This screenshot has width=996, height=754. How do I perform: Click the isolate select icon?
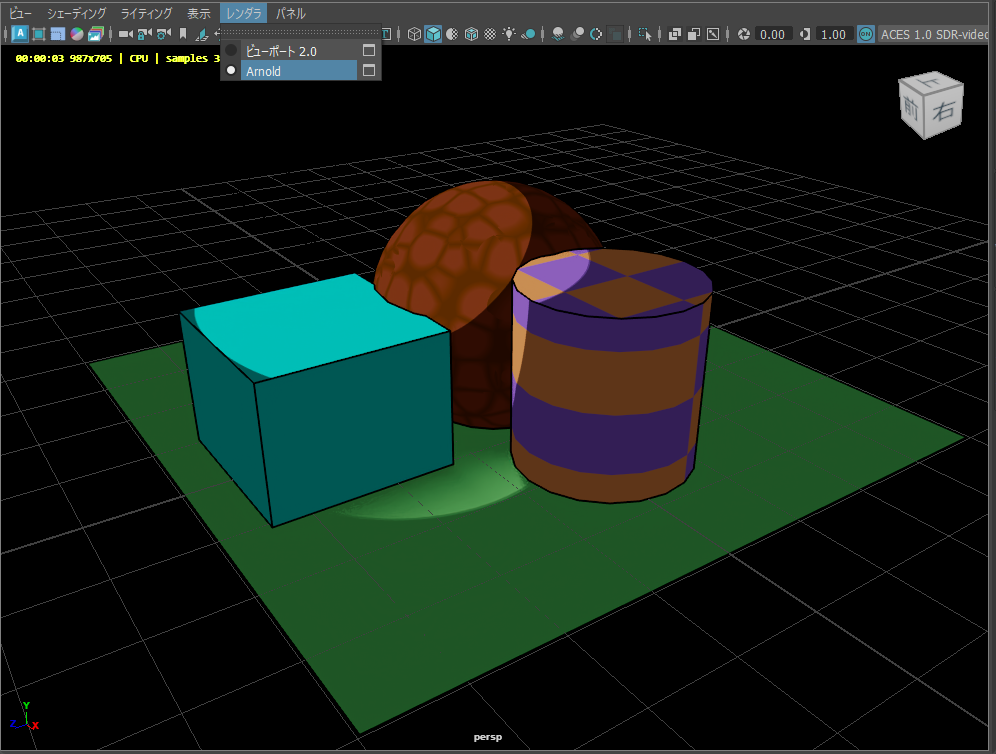645,34
